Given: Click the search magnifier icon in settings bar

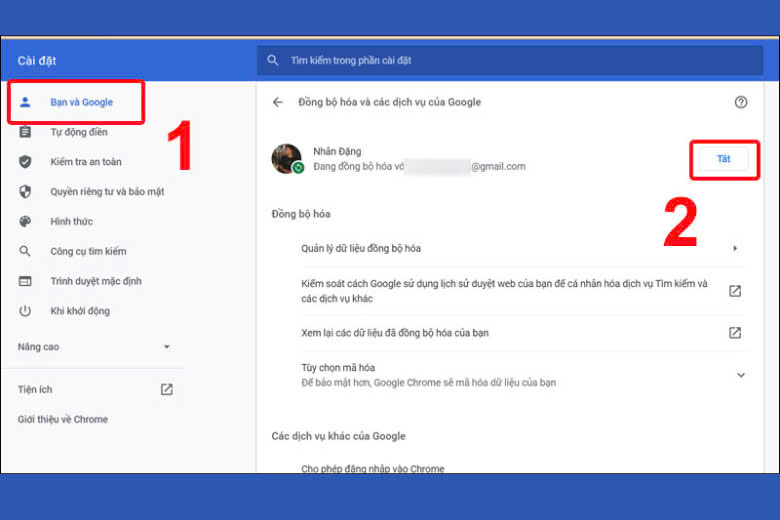Looking at the screenshot, I should tap(273, 60).
